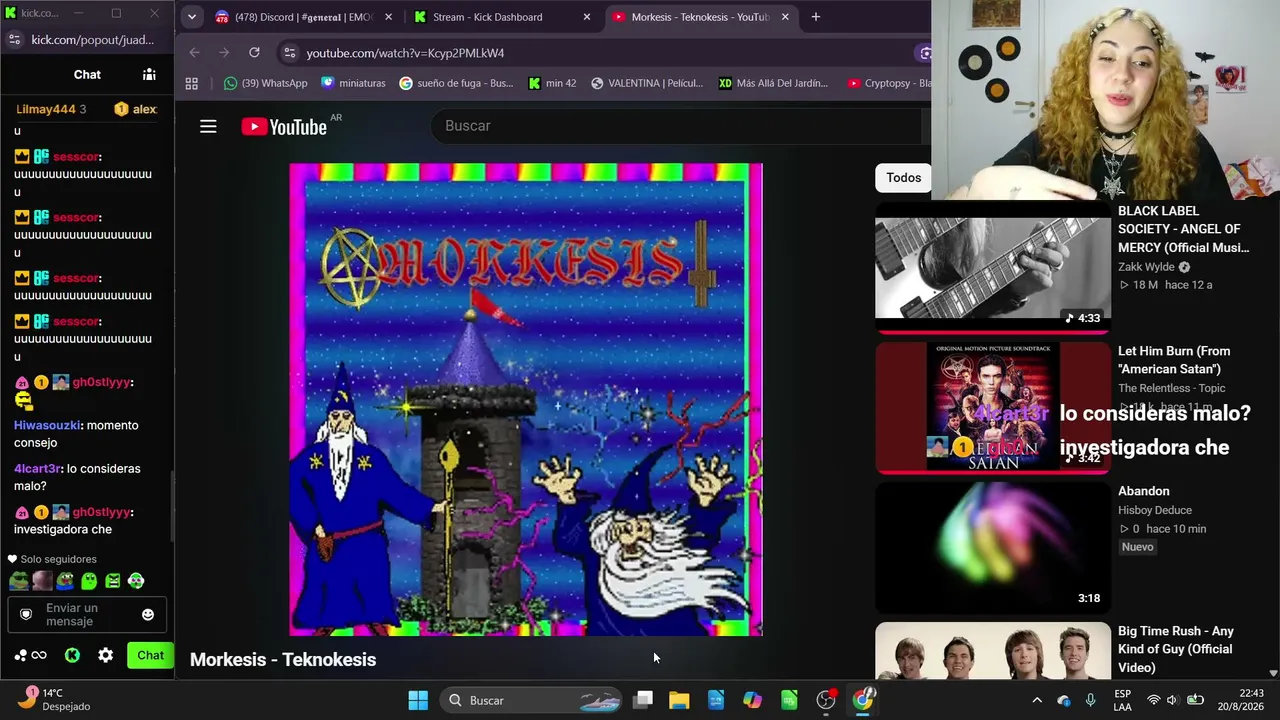Click the Kick popout URL bar
1280x720 pixels.
pos(93,40)
